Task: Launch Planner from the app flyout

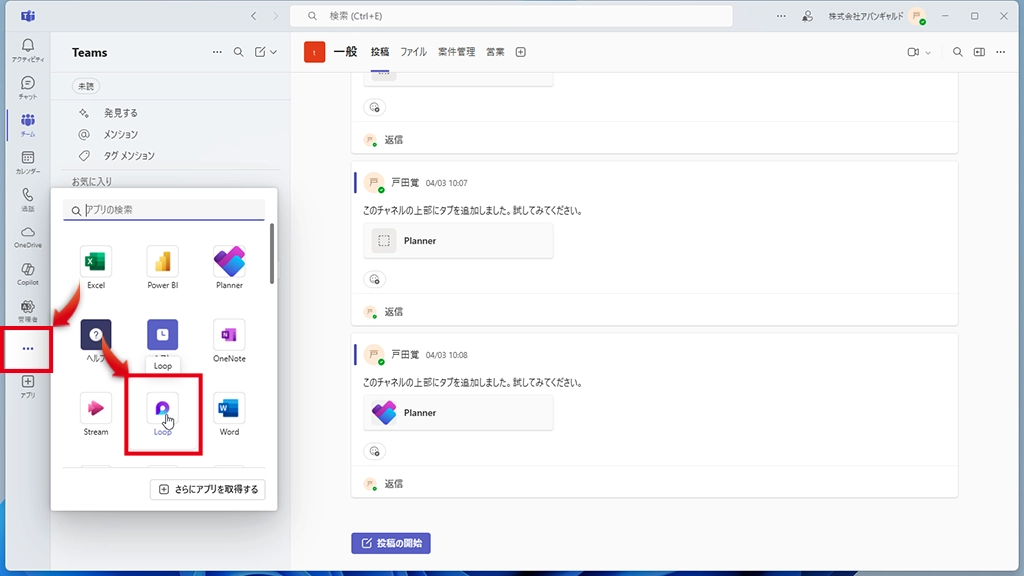Action: tap(229, 268)
